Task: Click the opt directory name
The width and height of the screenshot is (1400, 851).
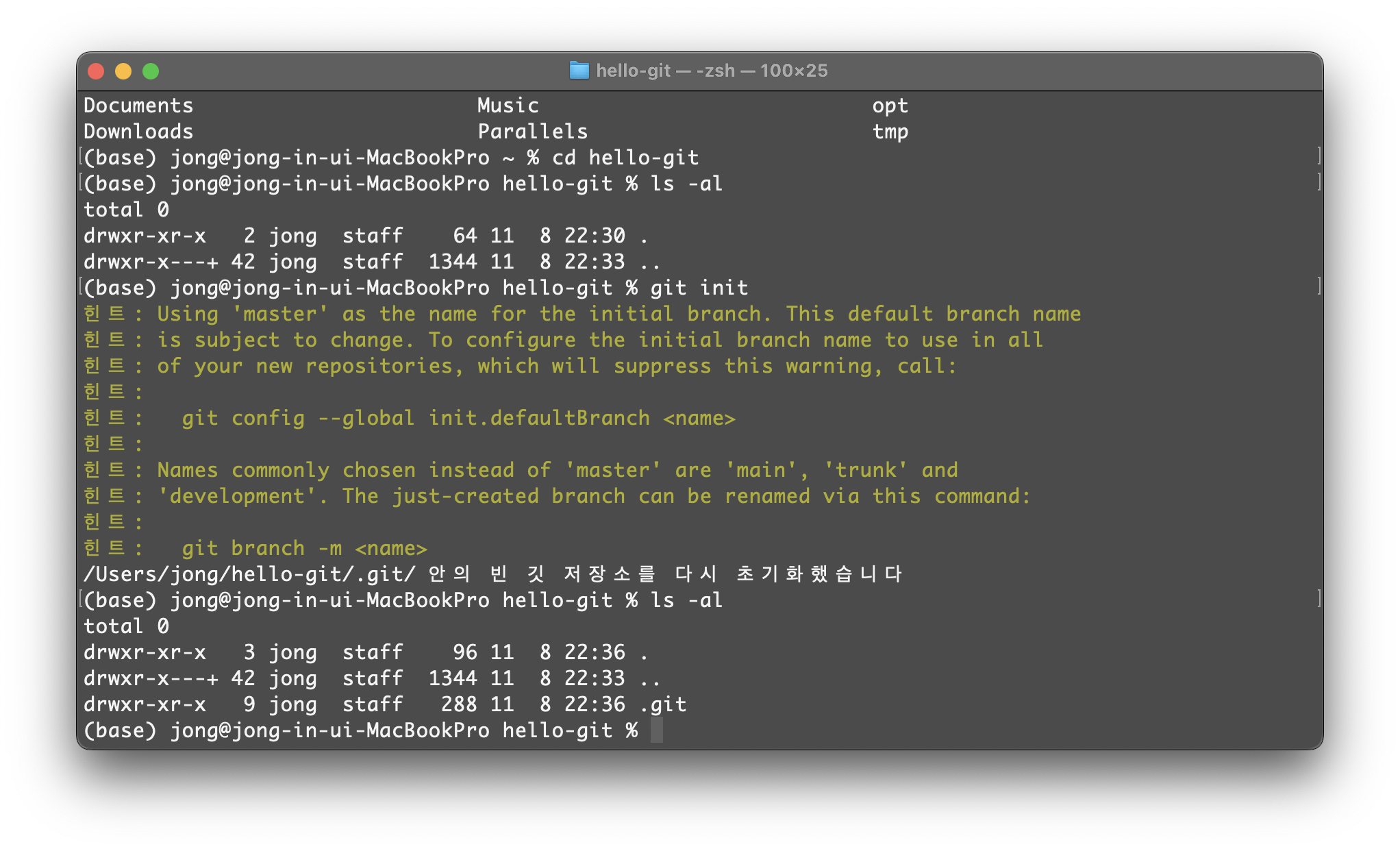Action: point(890,106)
